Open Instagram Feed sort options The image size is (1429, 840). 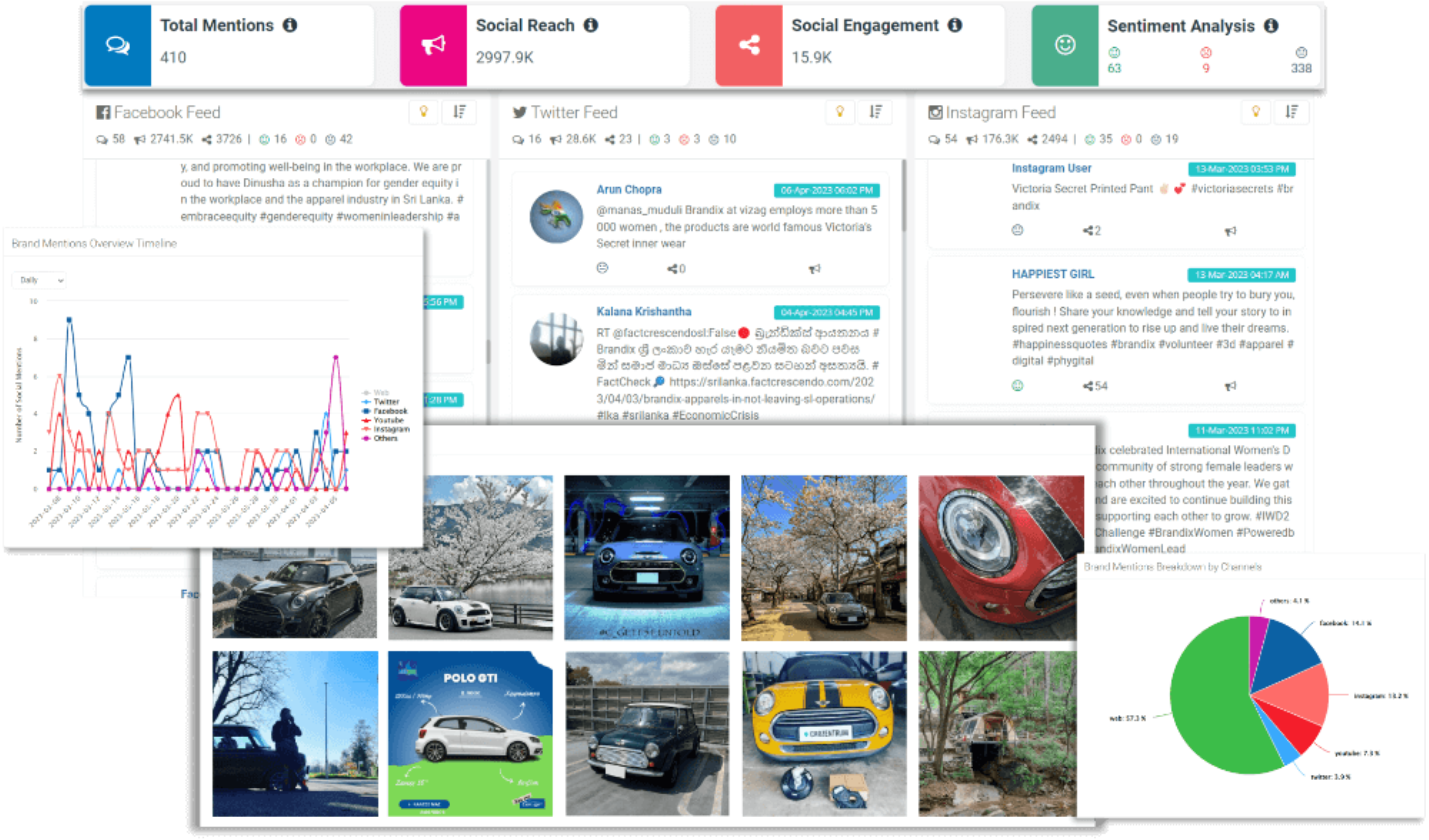(1291, 111)
